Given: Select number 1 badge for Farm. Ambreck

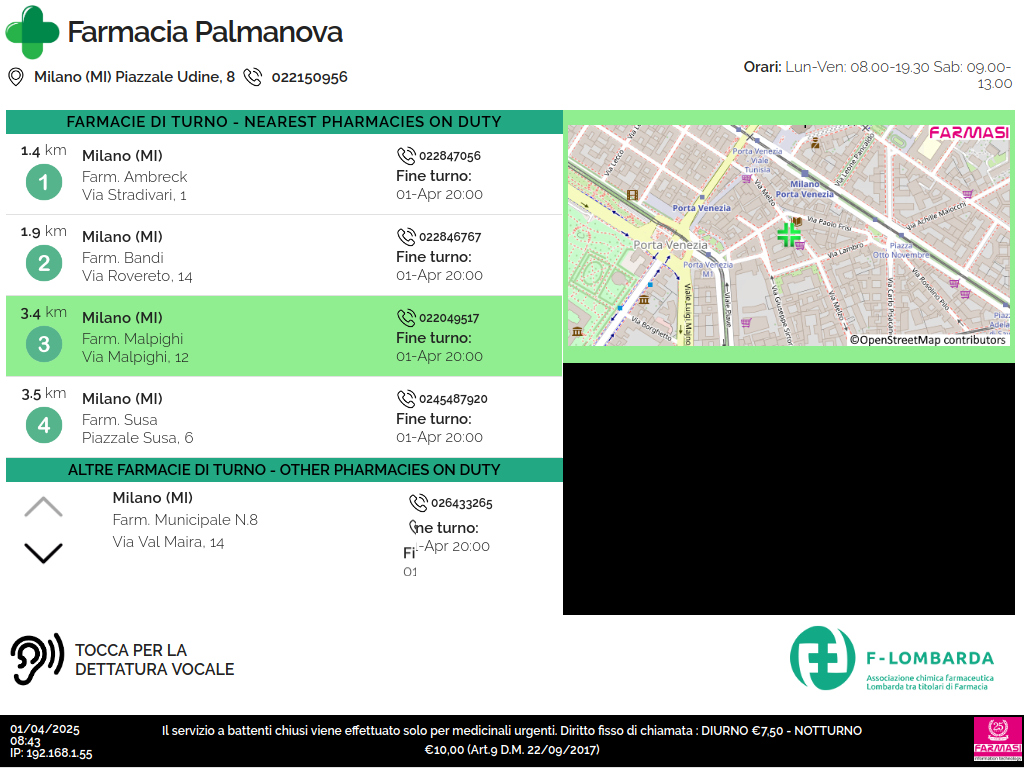Looking at the screenshot, I should 44,183.
